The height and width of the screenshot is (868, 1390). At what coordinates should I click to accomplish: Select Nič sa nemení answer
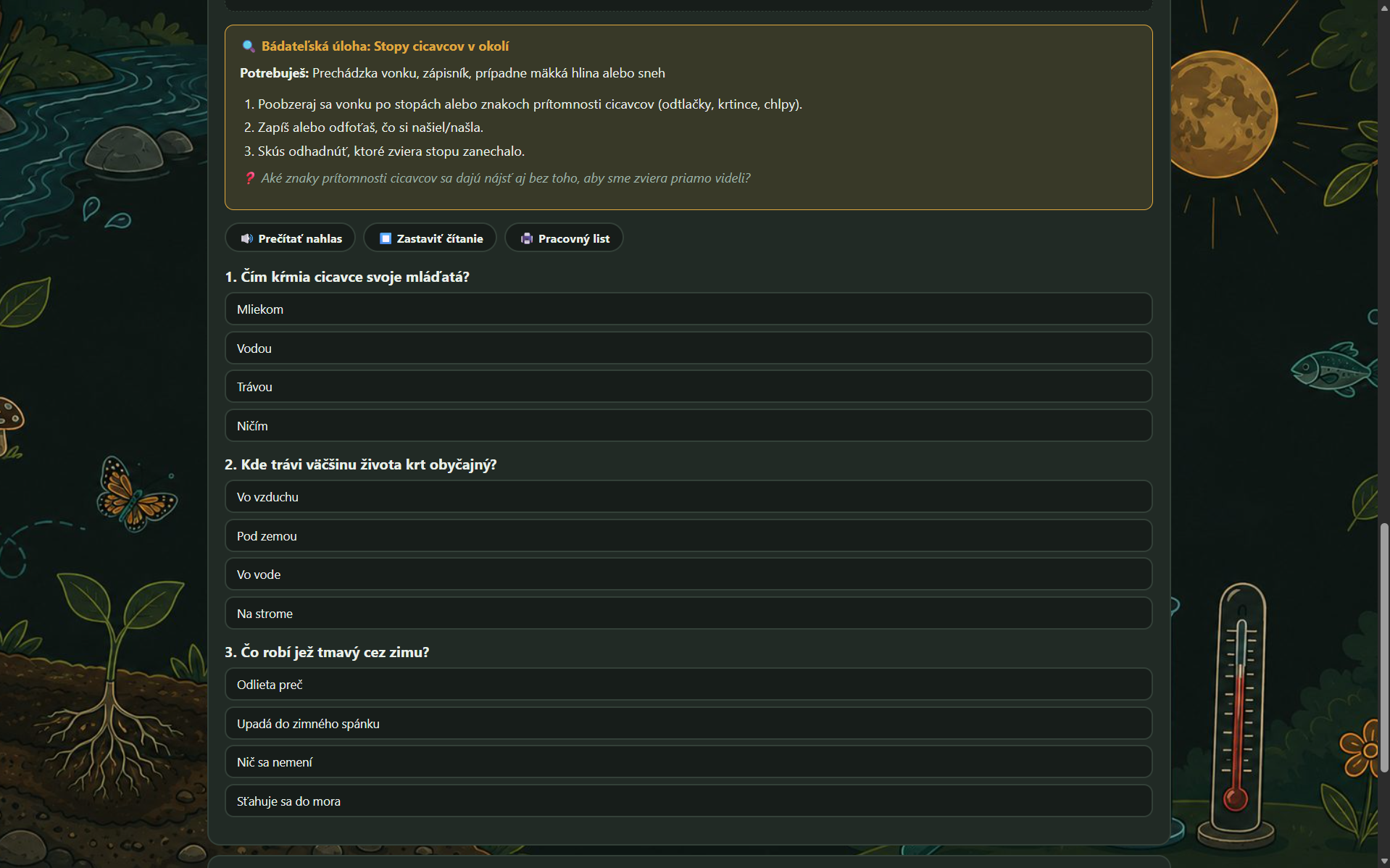688,762
